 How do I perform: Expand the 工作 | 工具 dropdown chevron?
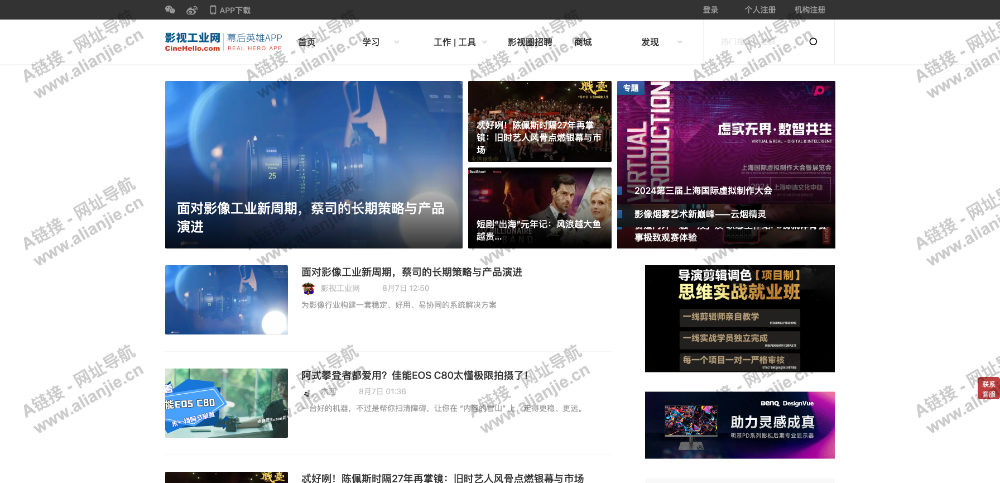(x=485, y=42)
